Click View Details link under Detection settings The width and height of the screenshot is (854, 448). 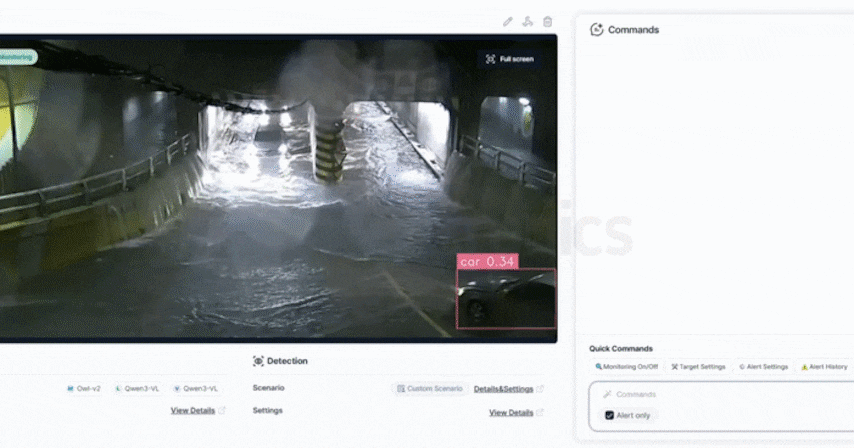point(510,412)
